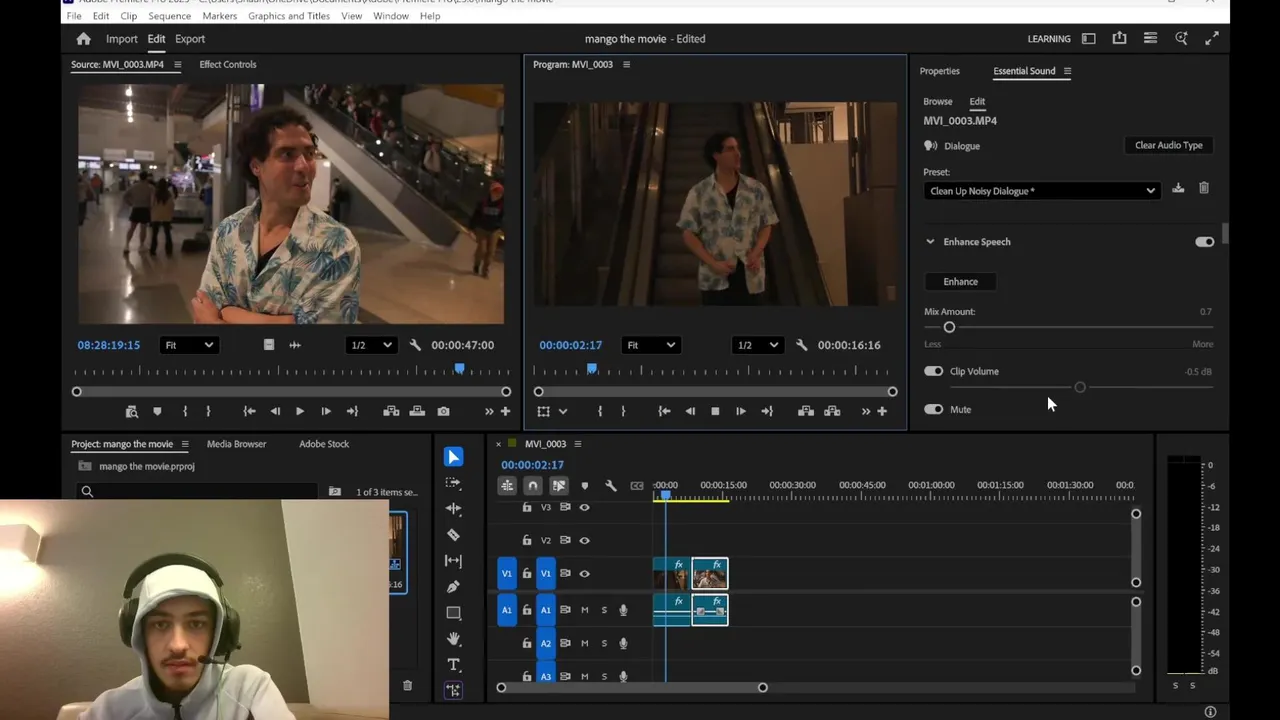
Task: Export a frame from the Source monitor
Action: (x=443, y=411)
